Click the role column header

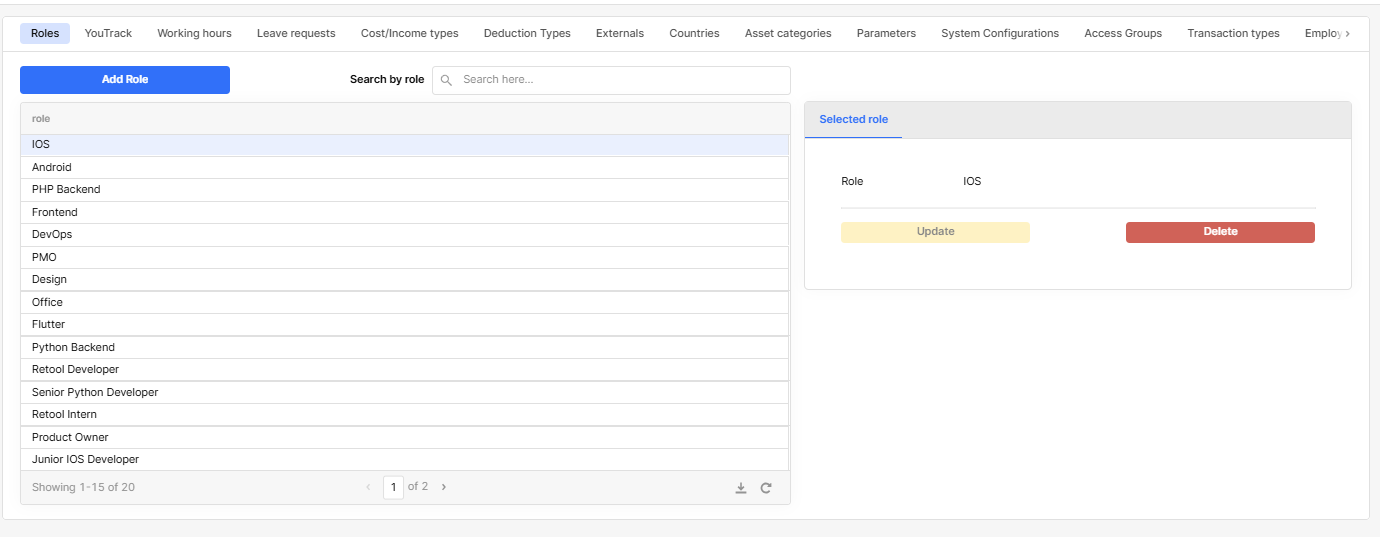tap(41, 119)
